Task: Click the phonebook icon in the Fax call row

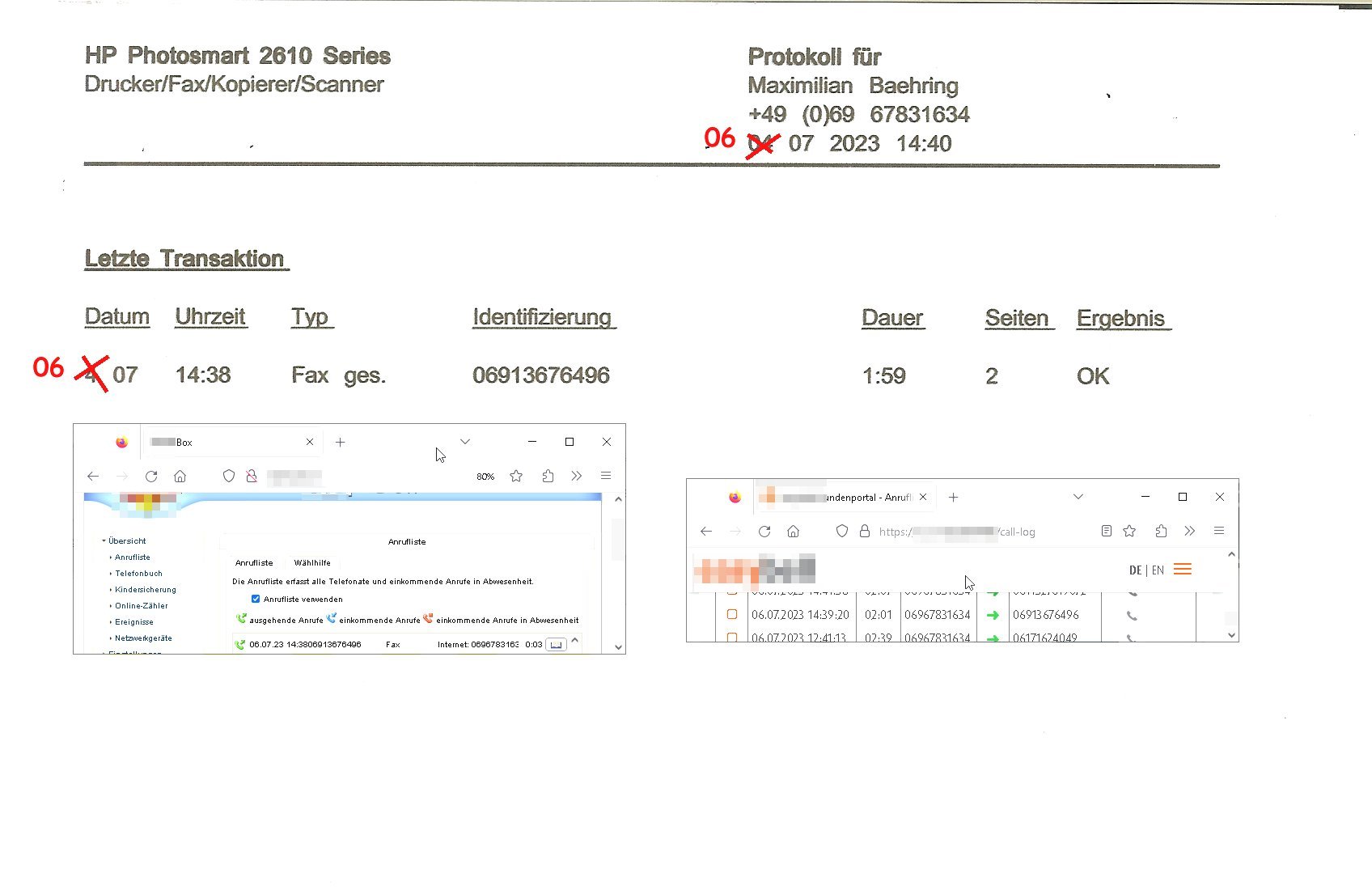Action: pos(556,645)
